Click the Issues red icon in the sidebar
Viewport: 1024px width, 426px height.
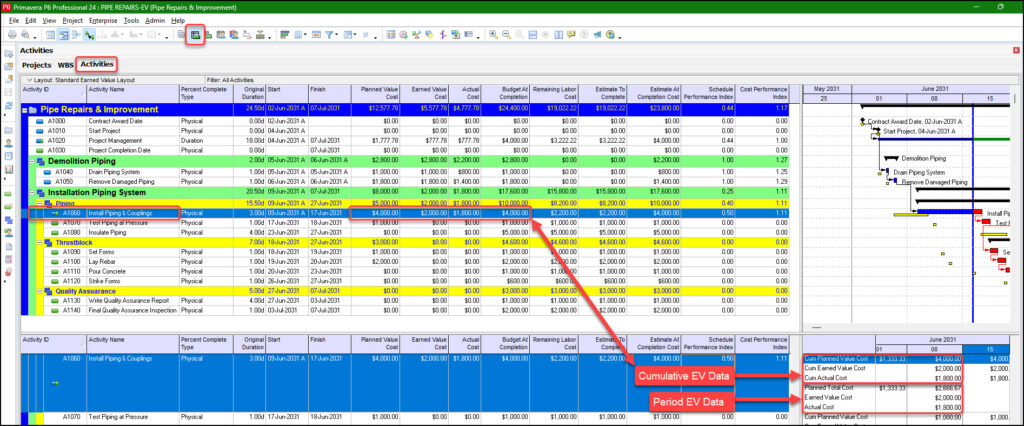[x=8, y=271]
